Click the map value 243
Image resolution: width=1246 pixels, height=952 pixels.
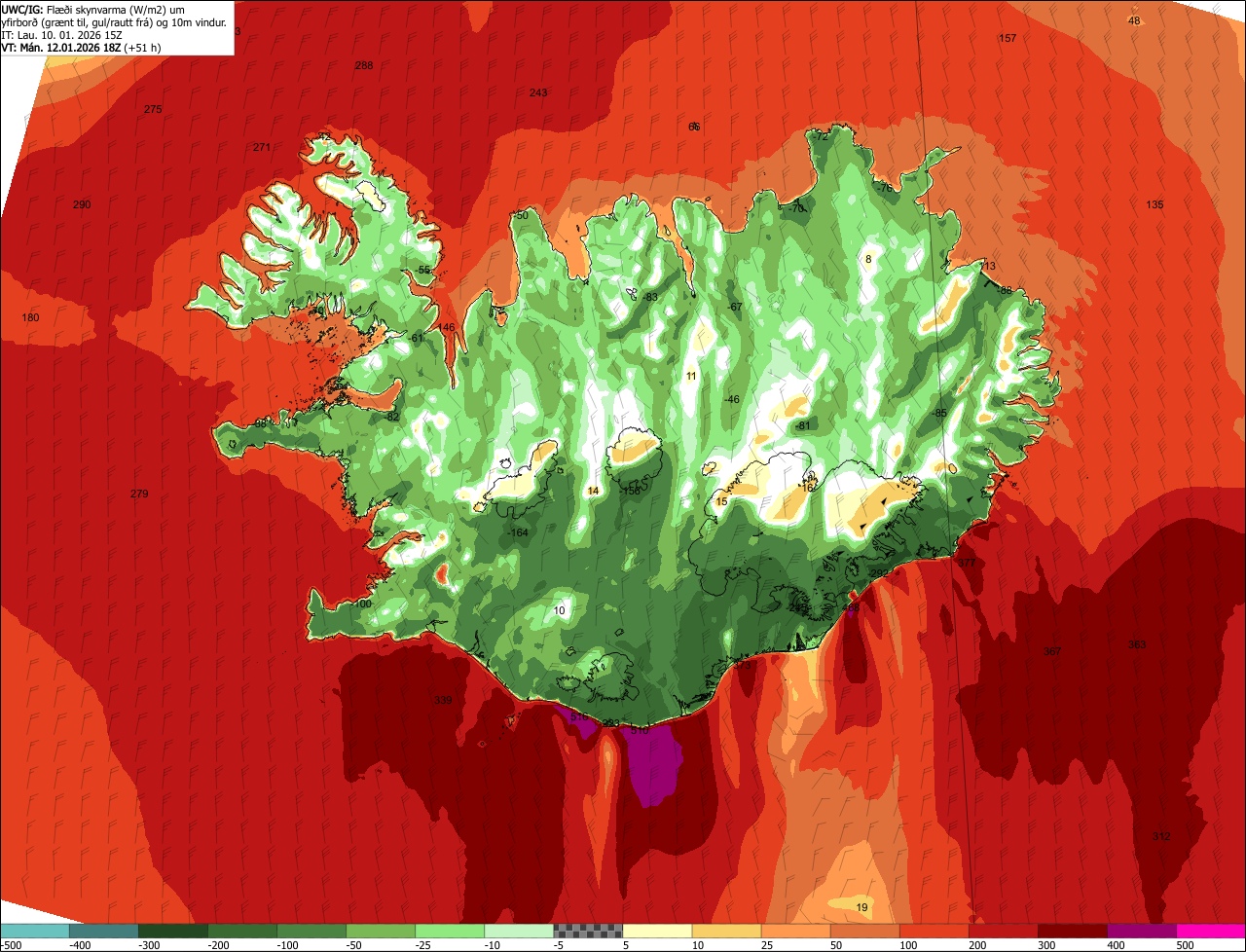pos(538,92)
